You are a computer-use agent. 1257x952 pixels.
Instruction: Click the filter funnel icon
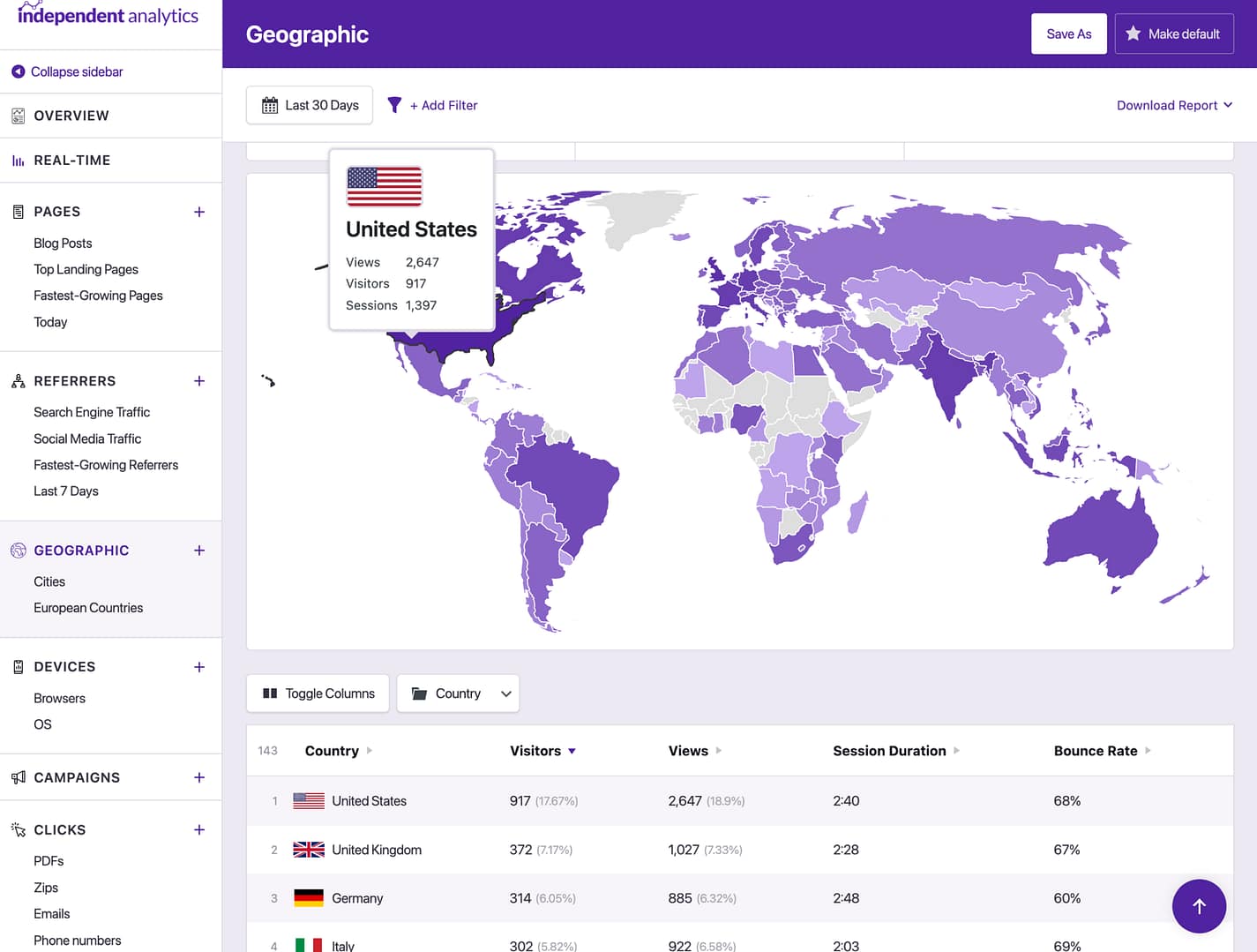(394, 105)
